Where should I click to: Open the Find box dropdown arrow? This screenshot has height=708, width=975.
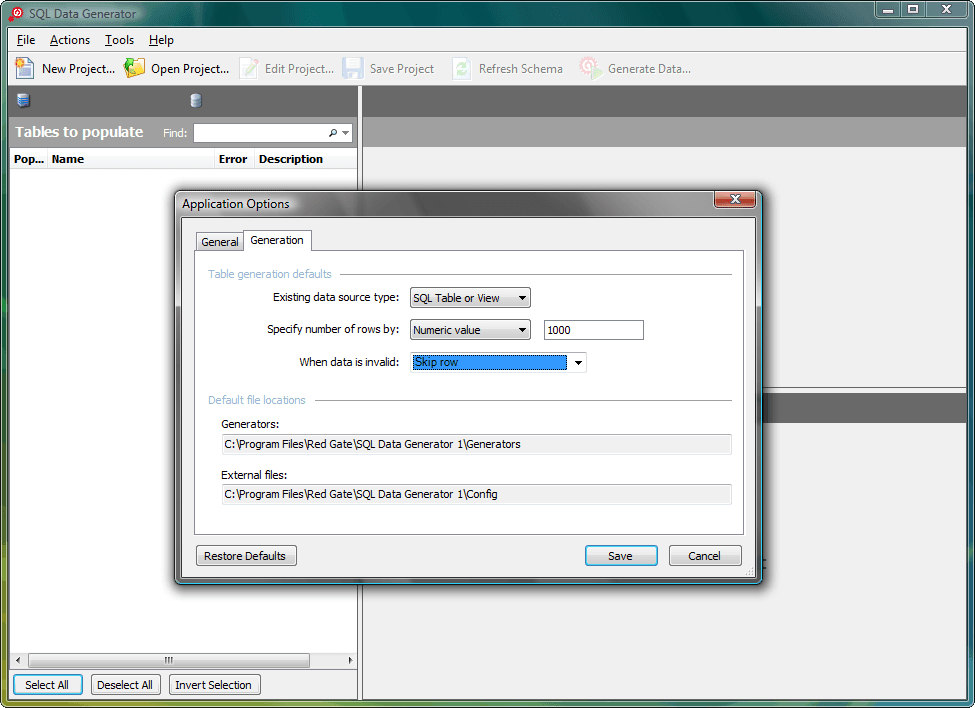click(x=345, y=133)
